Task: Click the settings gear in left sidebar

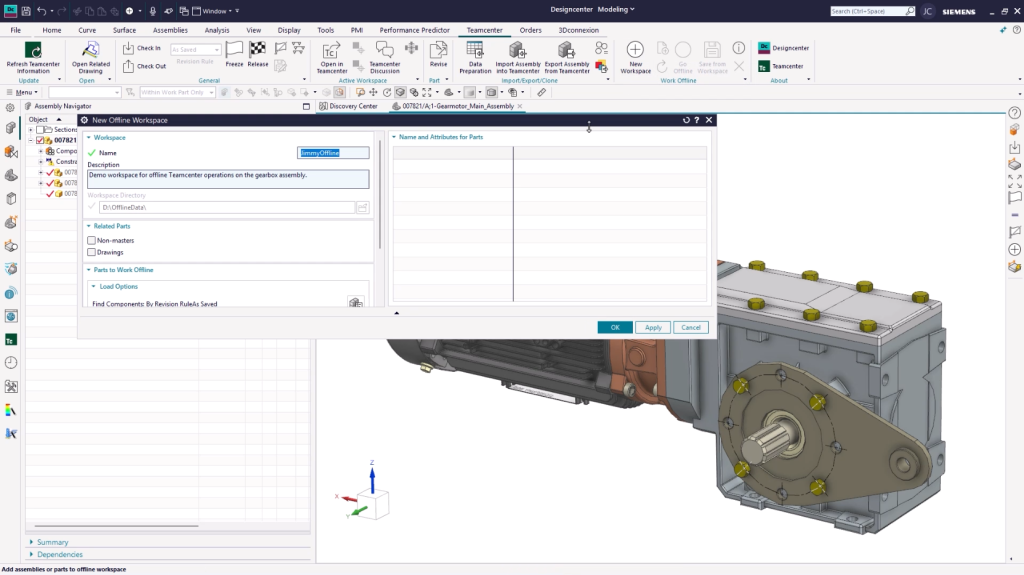Action: tap(10, 108)
